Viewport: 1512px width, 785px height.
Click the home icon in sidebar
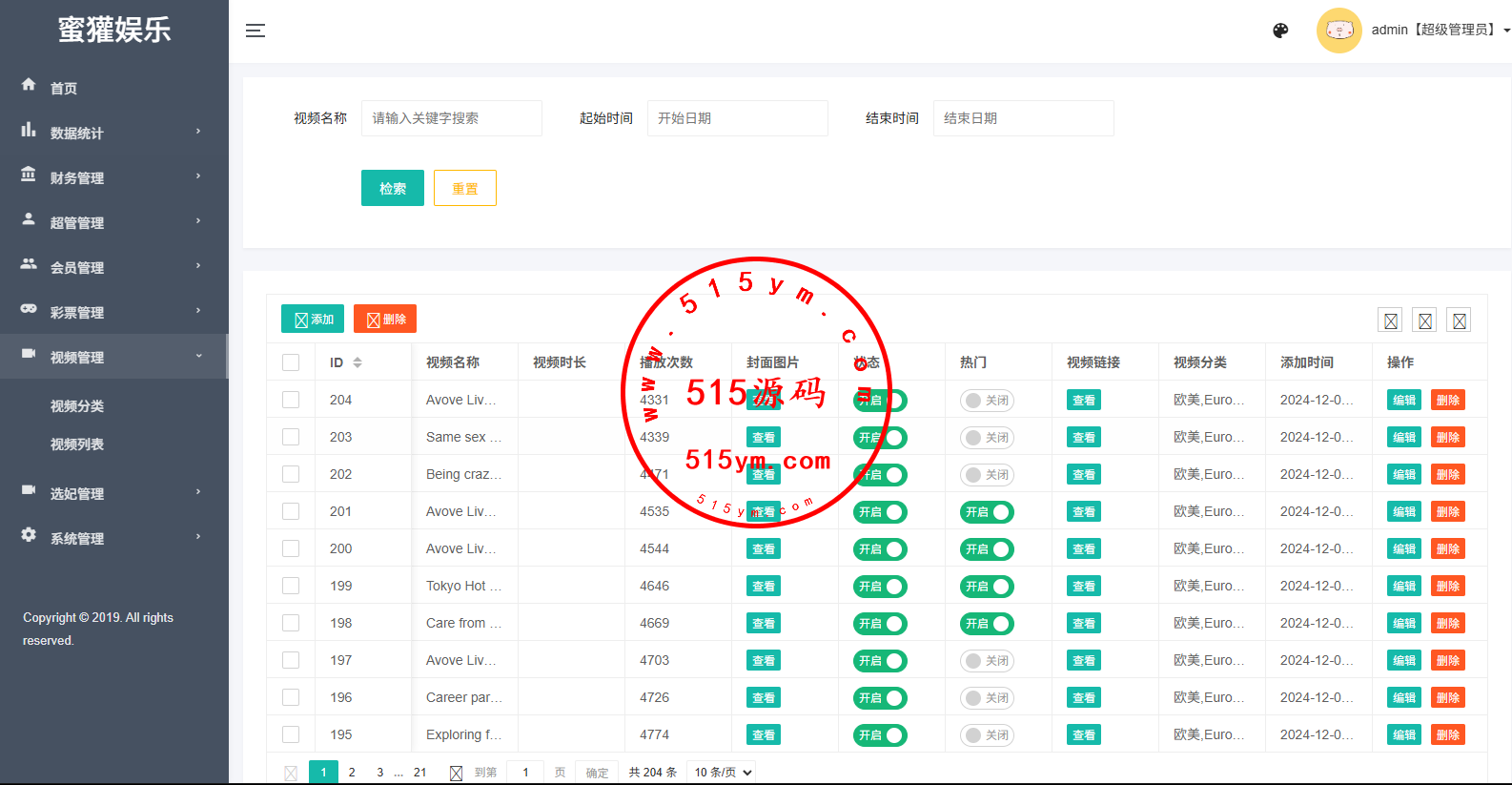(29, 85)
